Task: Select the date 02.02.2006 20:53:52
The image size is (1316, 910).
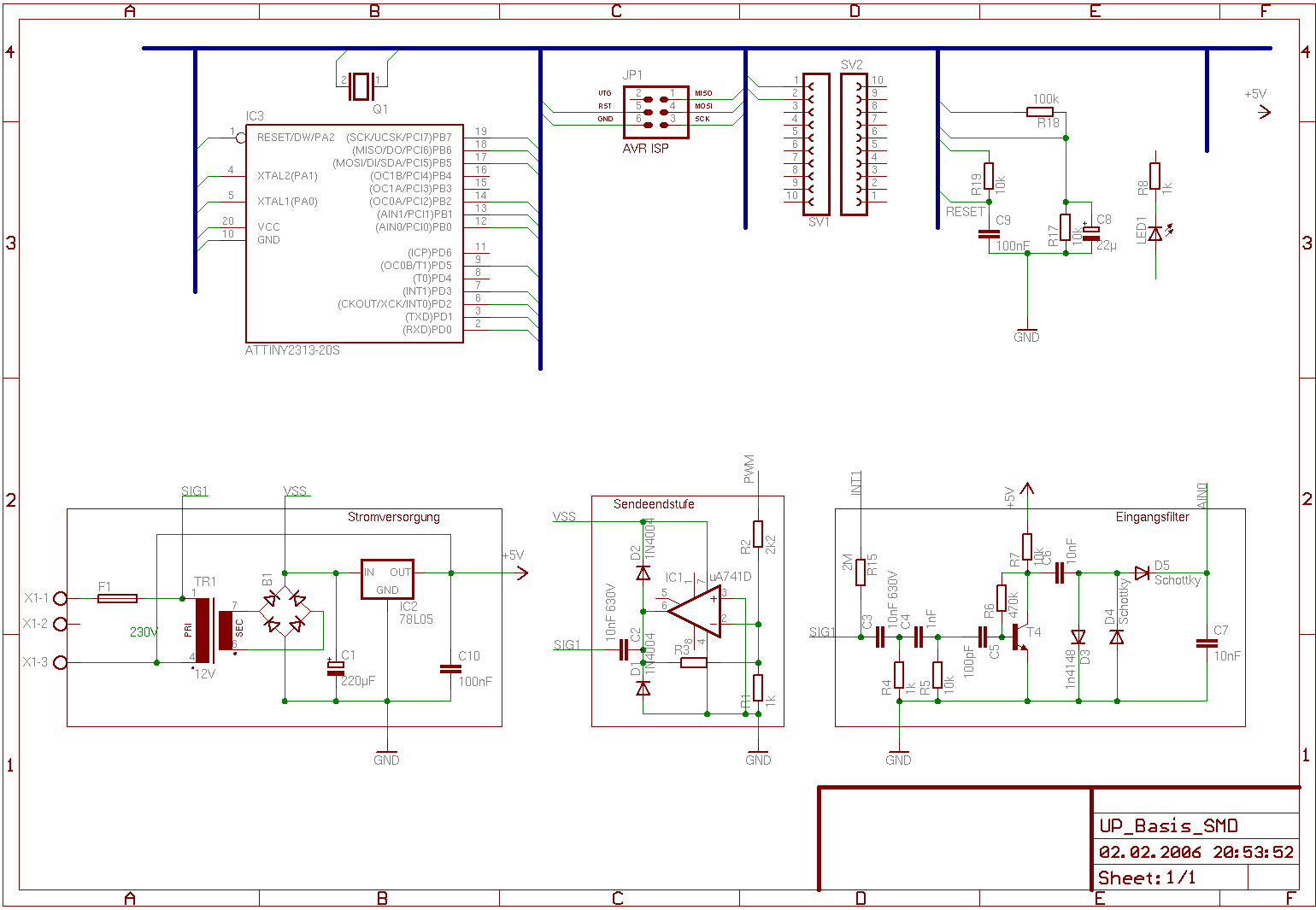Action: pos(1196,852)
